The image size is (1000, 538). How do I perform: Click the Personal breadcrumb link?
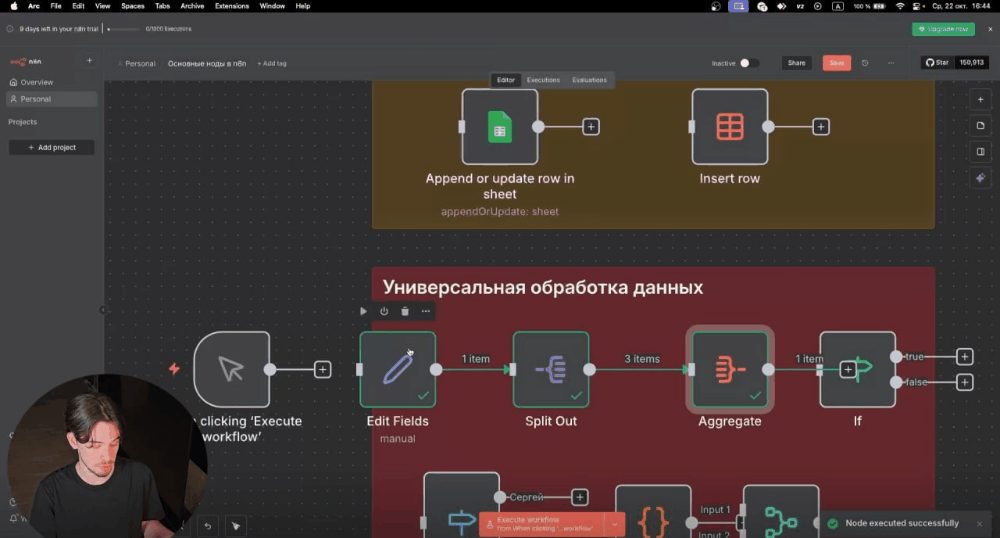coord(140,64)
